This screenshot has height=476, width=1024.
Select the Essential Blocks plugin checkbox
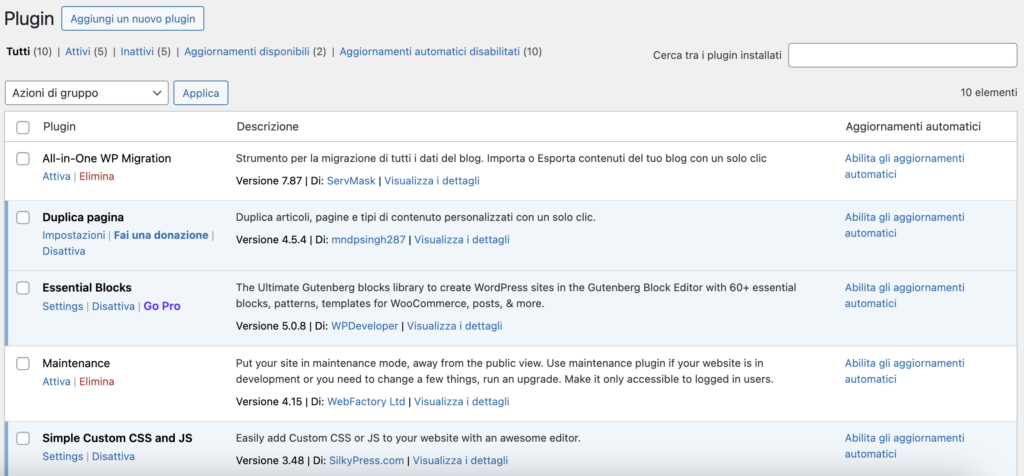(x=23, y=288)
